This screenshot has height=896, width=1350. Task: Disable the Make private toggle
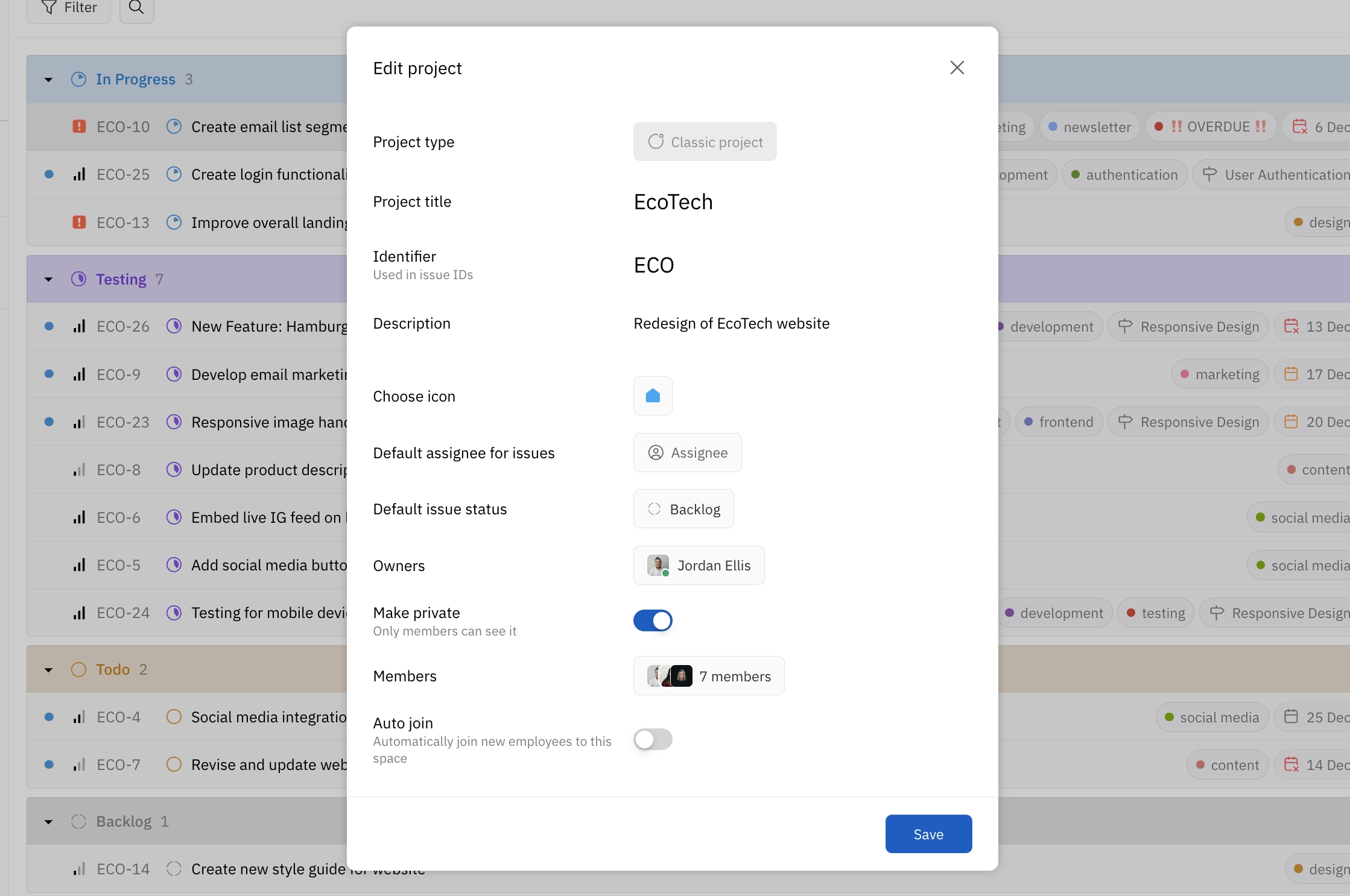[x=653, y=620]
